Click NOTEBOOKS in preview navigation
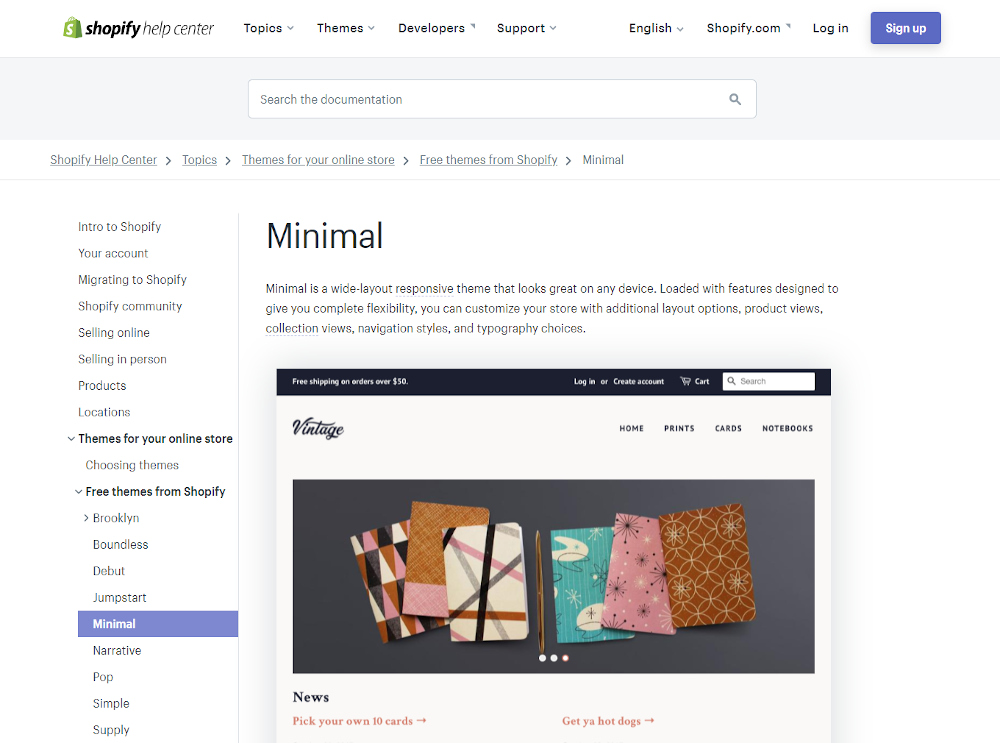The width and height of the screenshot is (1000, 743). click(x=788, y=429)
